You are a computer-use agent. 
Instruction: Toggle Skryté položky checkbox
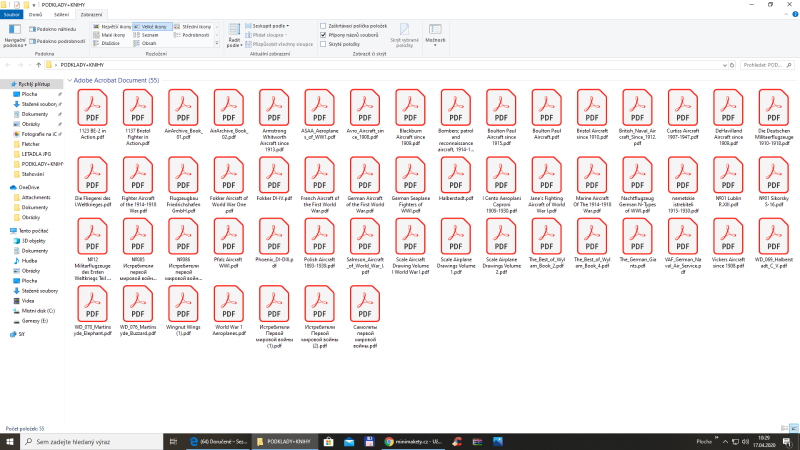pos(323,44)
